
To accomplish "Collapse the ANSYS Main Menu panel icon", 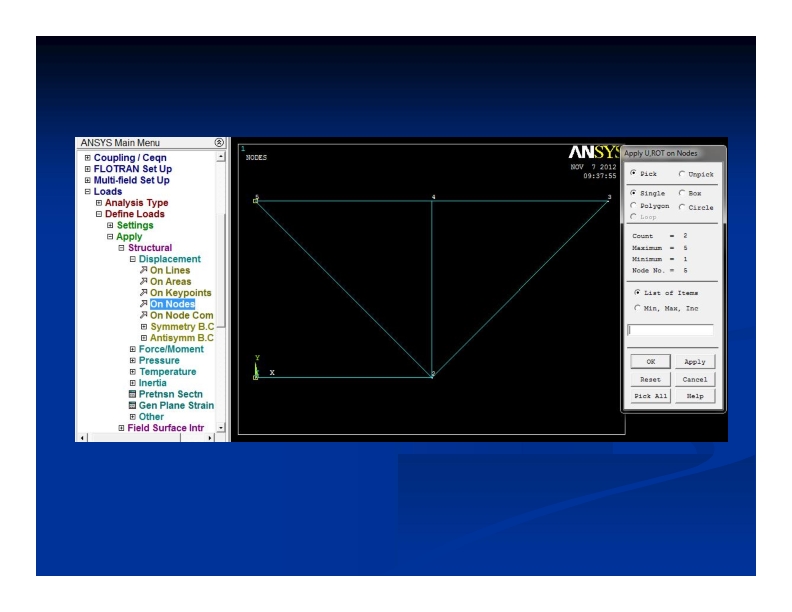I will coord(220,143).
